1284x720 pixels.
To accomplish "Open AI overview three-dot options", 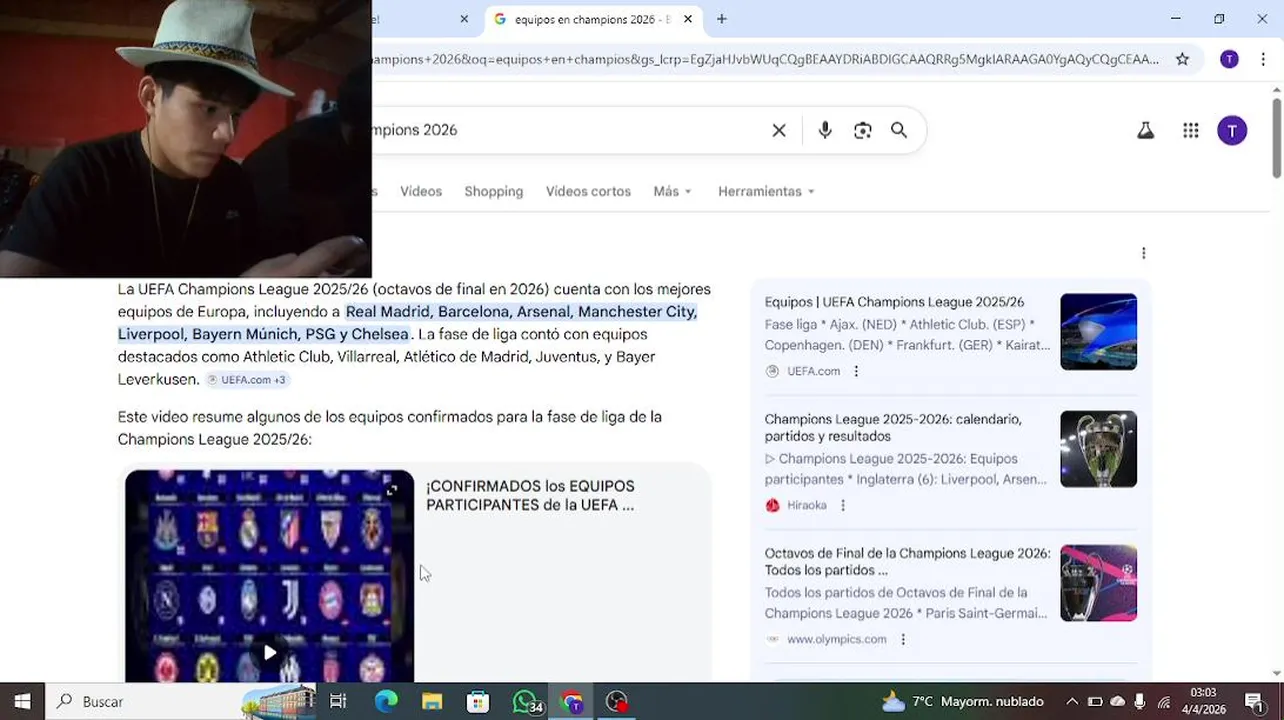I will click(x=1143, y=253).
